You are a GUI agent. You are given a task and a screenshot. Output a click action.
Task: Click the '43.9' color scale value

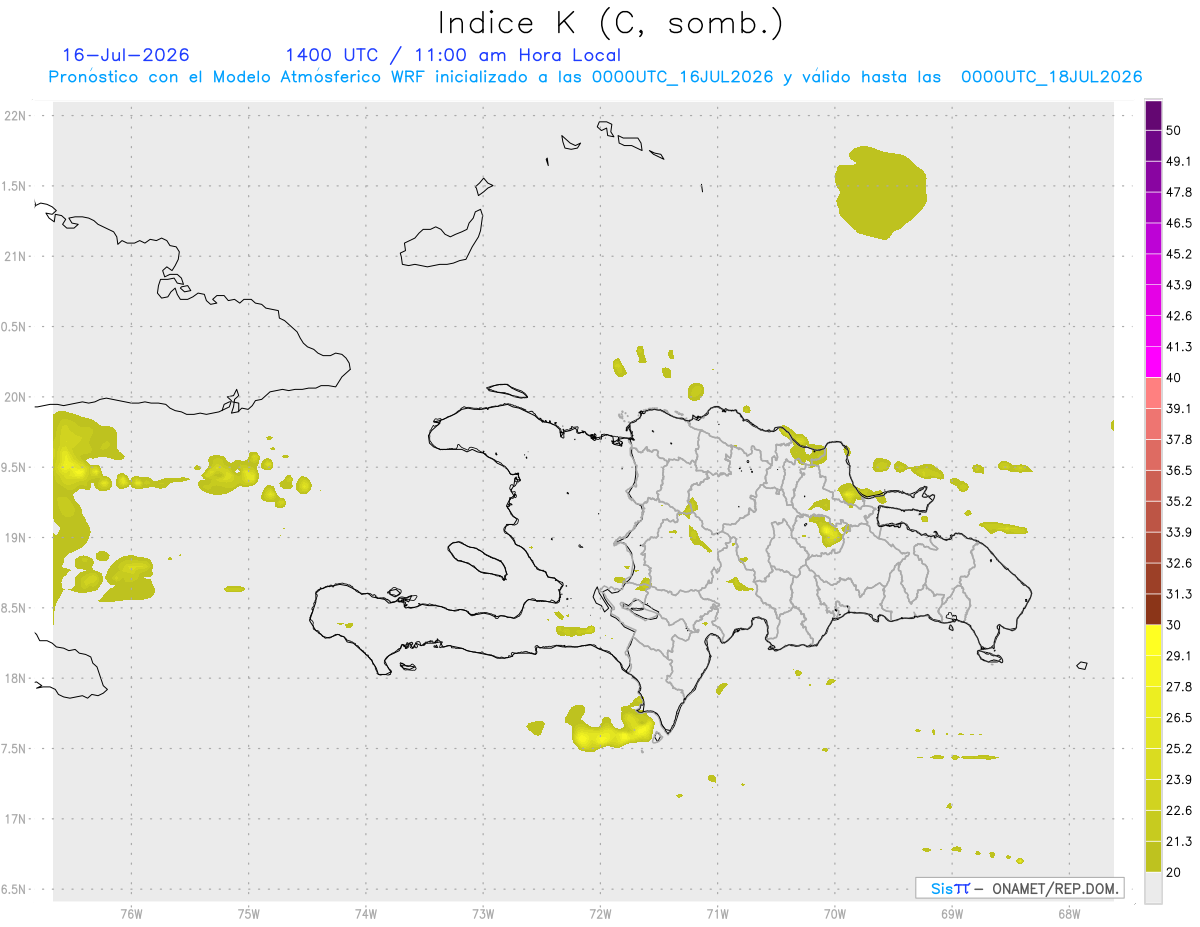click(x=1179, y=285)
